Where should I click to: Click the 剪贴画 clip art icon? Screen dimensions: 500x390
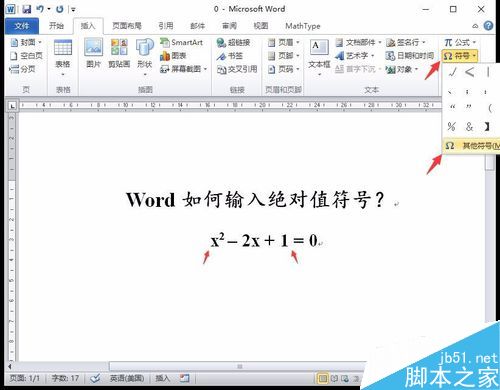pyautogui.click(x=119, y=53)
